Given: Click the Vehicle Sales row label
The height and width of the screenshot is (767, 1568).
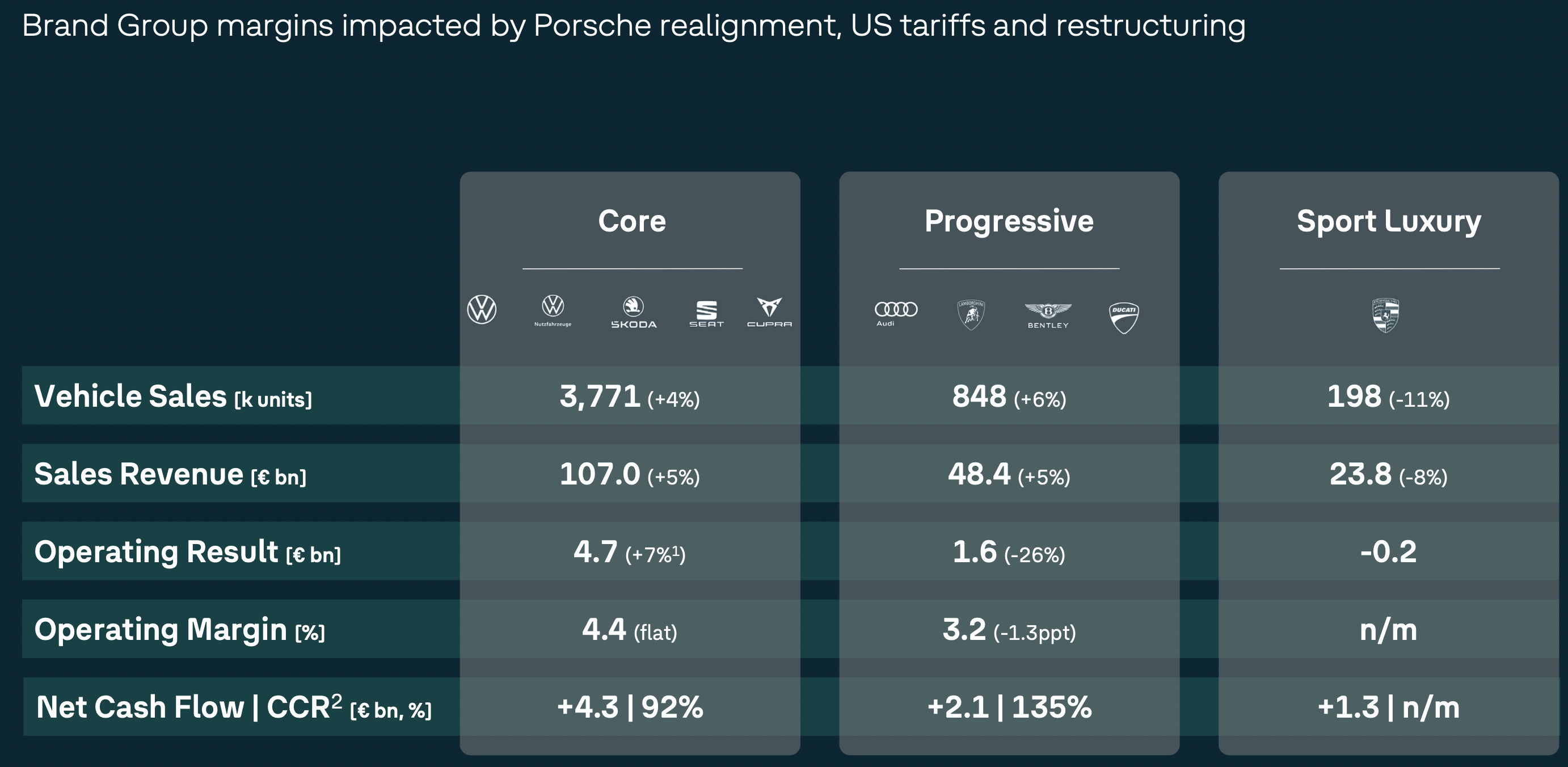Looking at the screenshot, I should (174, 397).
